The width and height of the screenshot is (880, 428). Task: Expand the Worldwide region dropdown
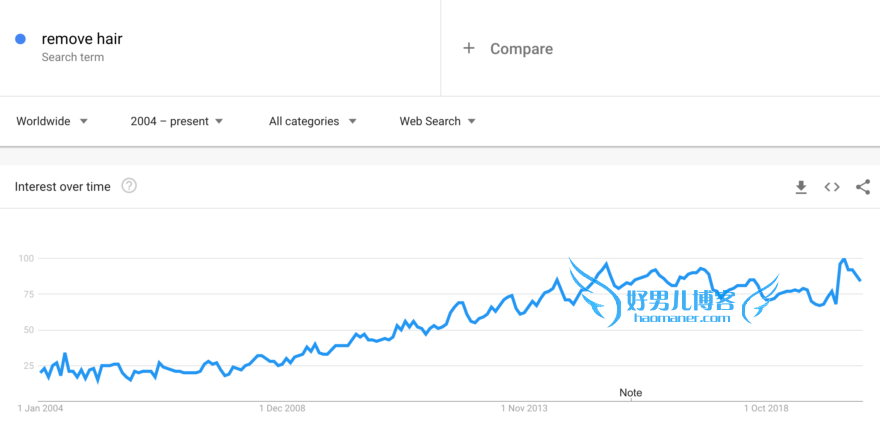[52, 121]
